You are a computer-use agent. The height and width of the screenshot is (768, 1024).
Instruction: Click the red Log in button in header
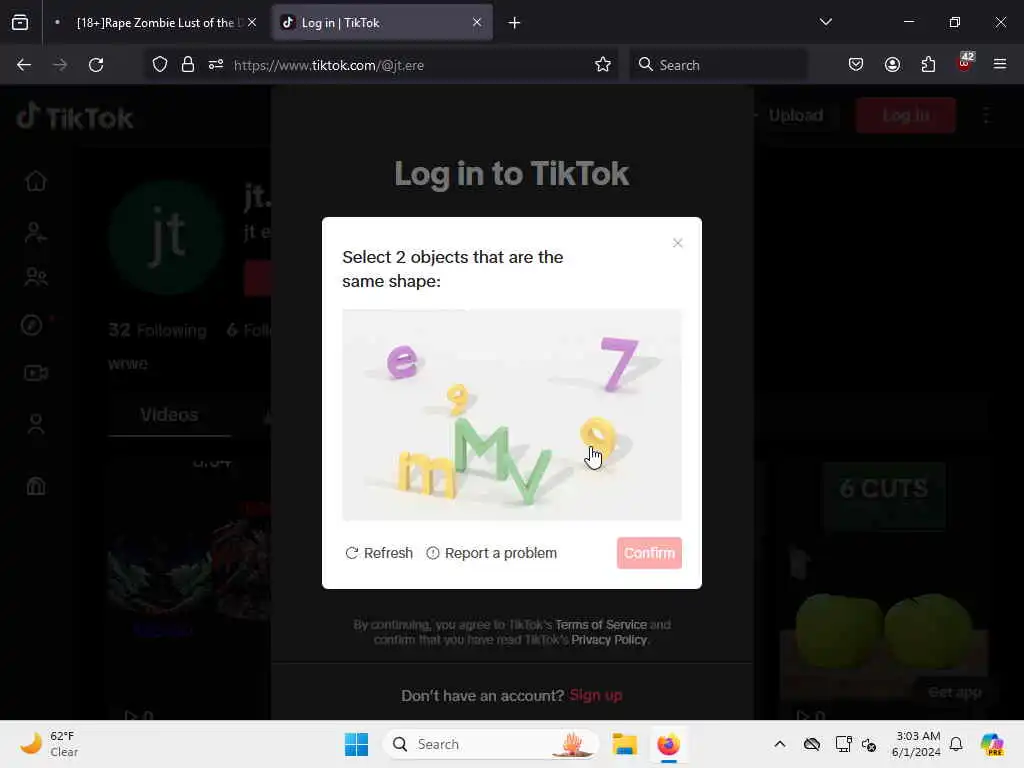(906, 116)
